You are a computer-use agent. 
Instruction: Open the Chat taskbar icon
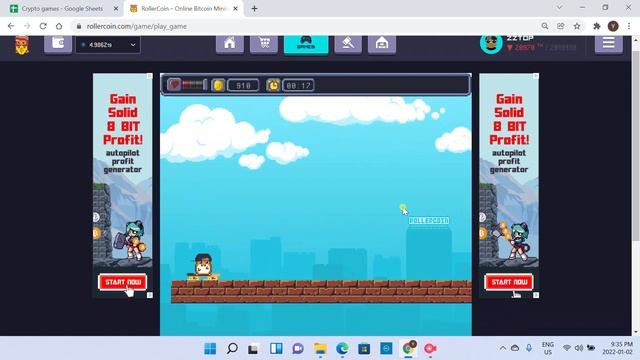[298, 349]
